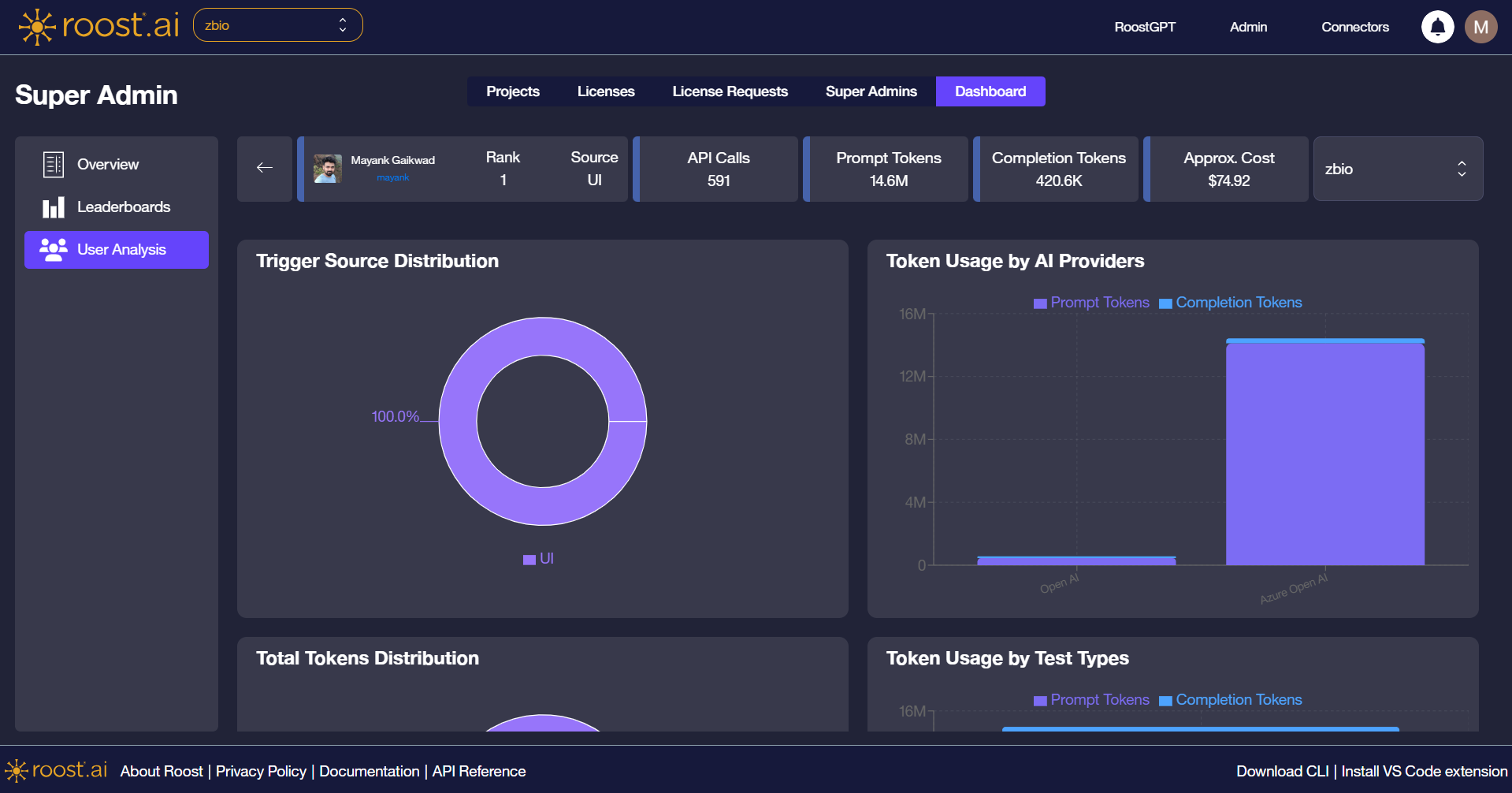Switch to the Projects tab

pyautogui.click(x=513, y=91)
